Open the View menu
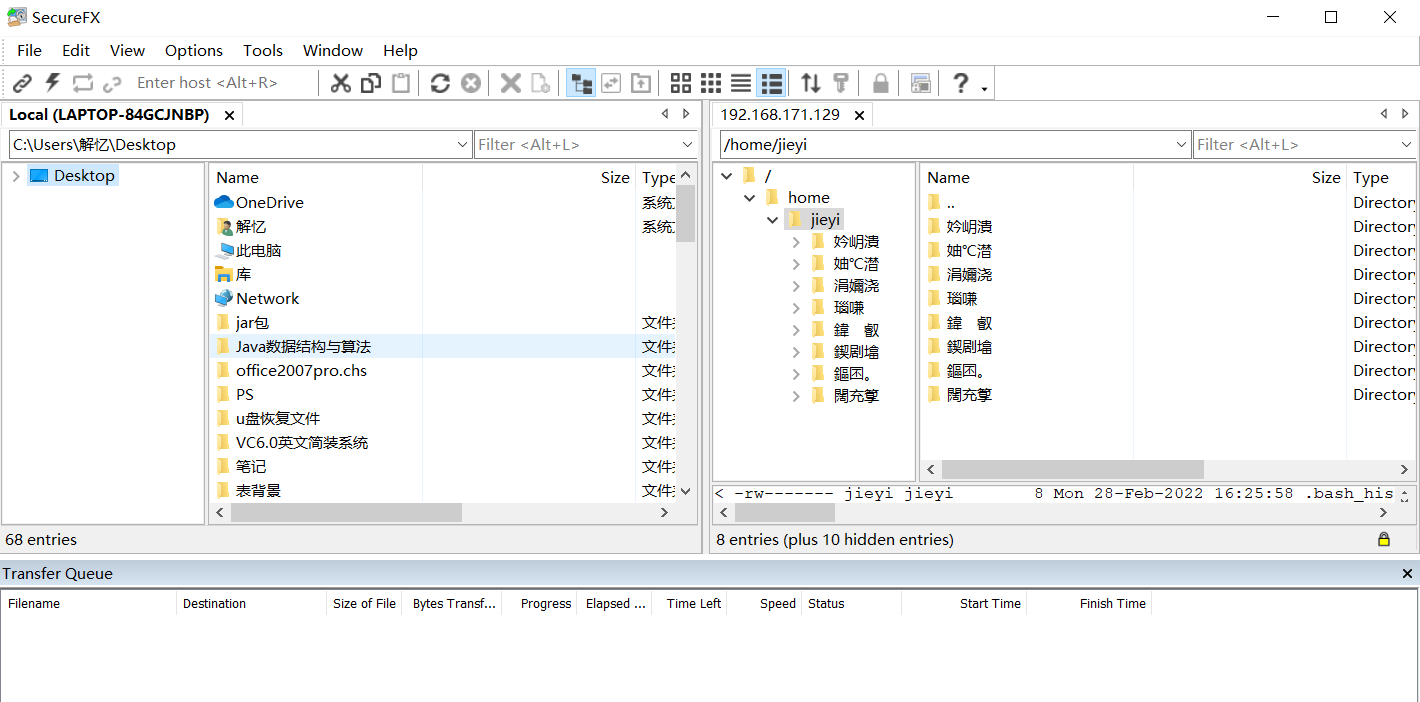Image resolution: width=1420 pixels, height=702 pixels. 127,50
